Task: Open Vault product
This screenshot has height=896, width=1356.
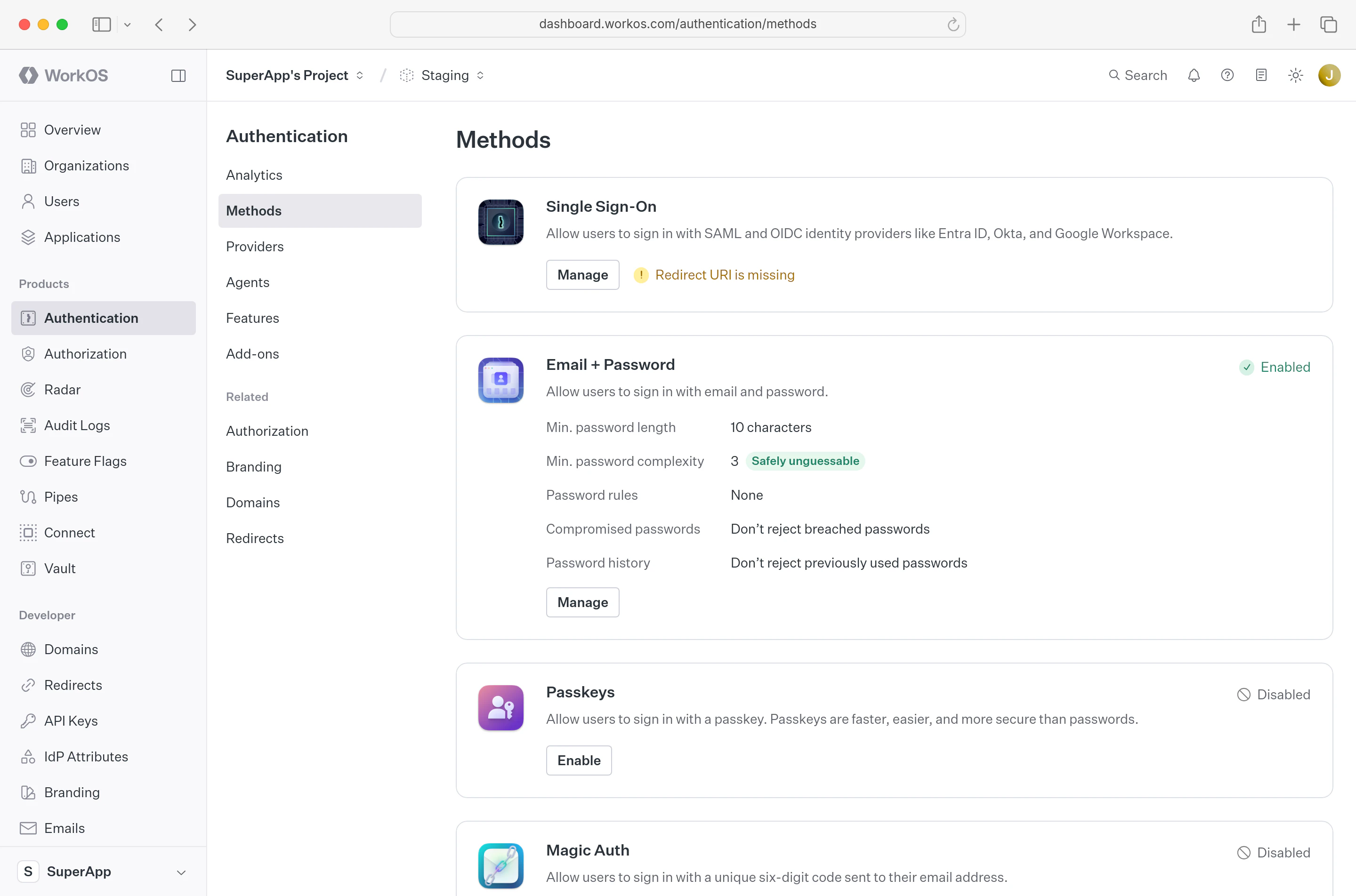Action: click(x=104, y=568)
